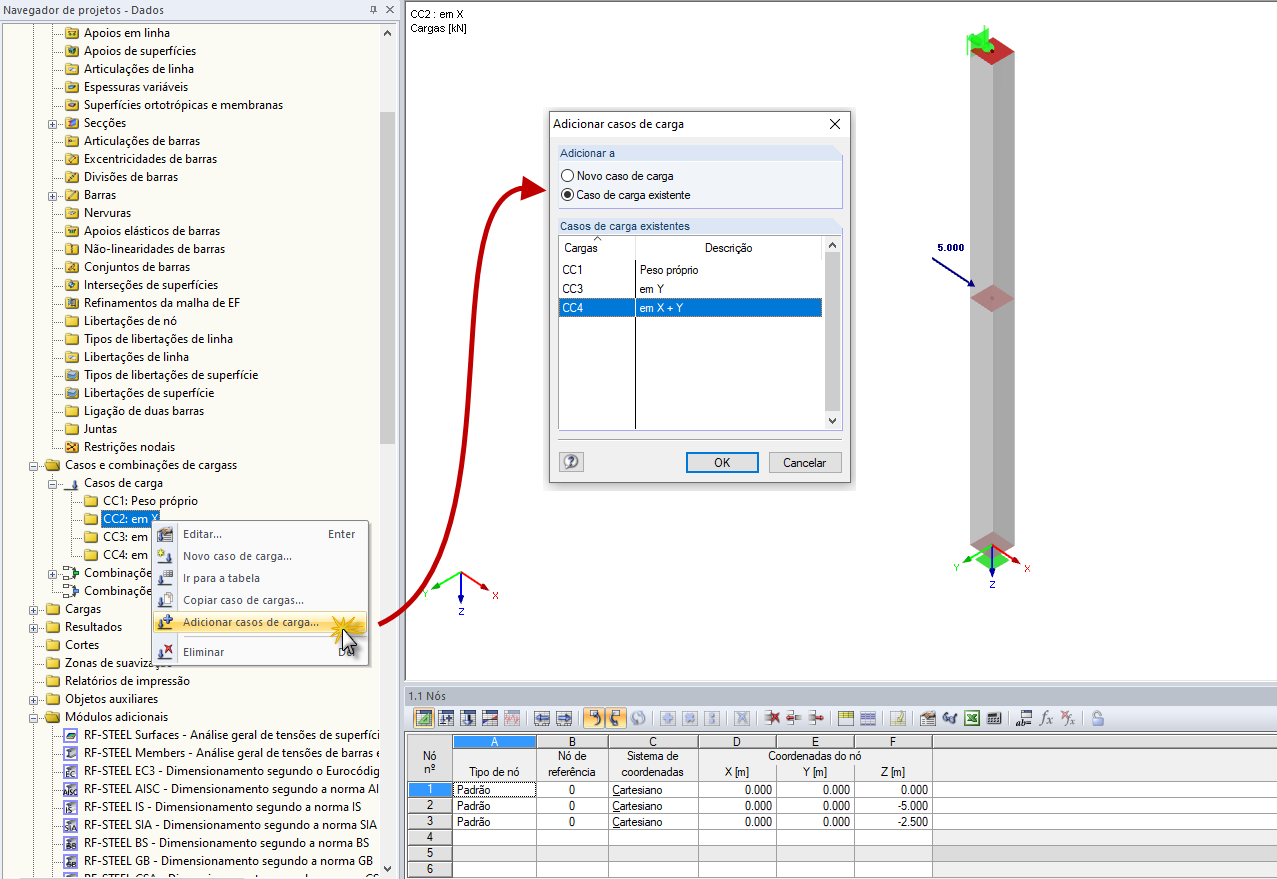Click the RF-STEEL SIA module icon
Viewport: 1277px width, 879px height.
click(71, 825)
